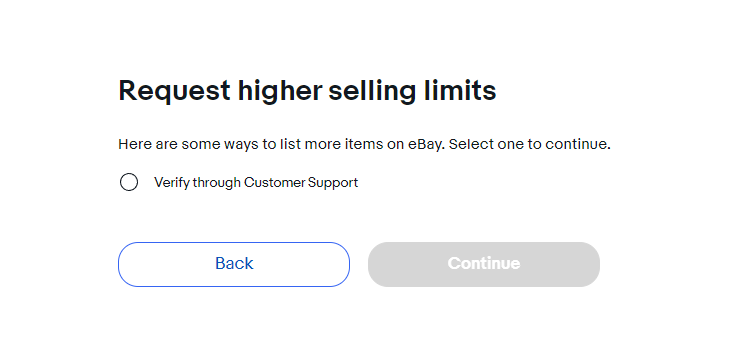The height and width of the screenshot is (361, 732).
Task: Click 'Select one to continue' sentence
Action: [x=529, y=144]
